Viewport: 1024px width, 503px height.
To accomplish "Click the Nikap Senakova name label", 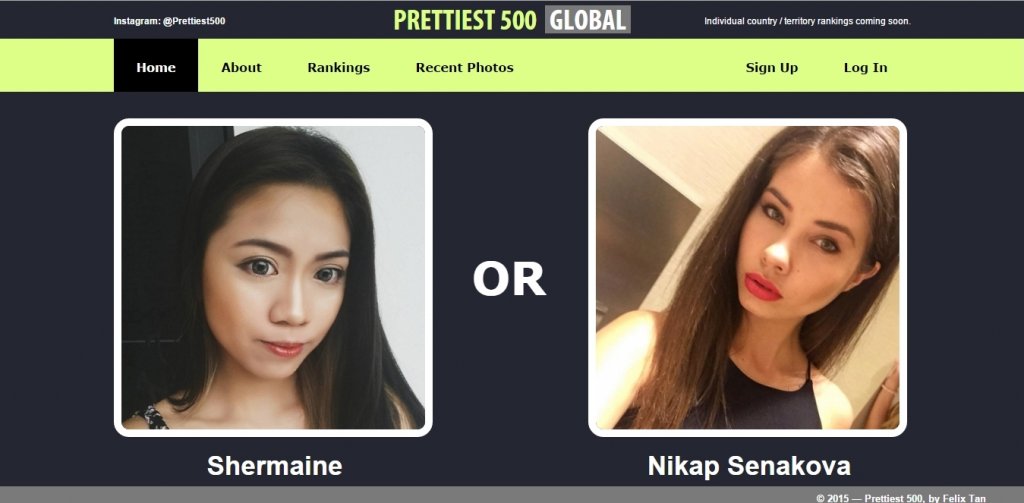I will (748, 466).
